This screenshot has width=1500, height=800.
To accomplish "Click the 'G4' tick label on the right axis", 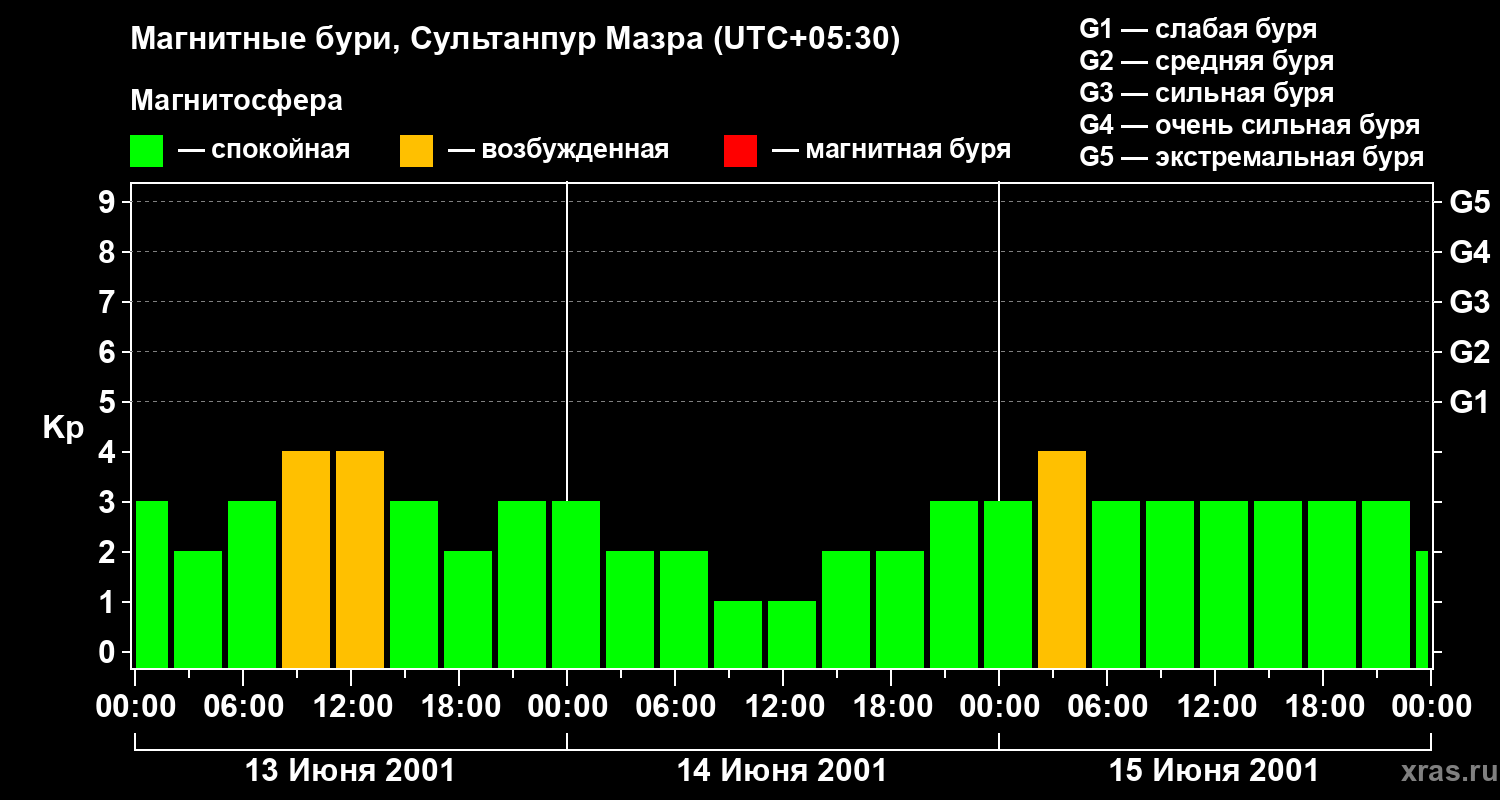I will click(1470, 252).
